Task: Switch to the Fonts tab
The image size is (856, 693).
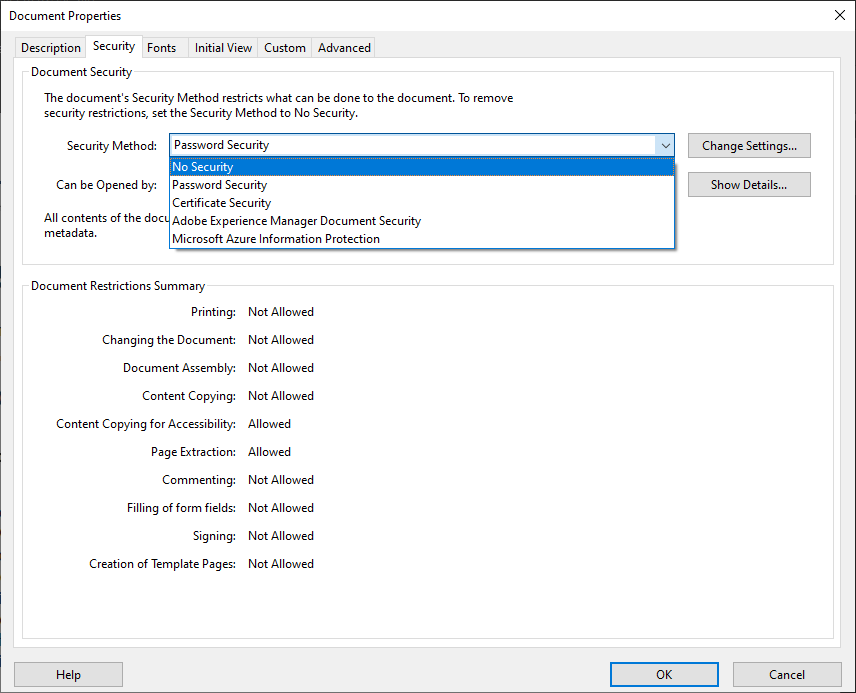Action: [x=162, y=48]
